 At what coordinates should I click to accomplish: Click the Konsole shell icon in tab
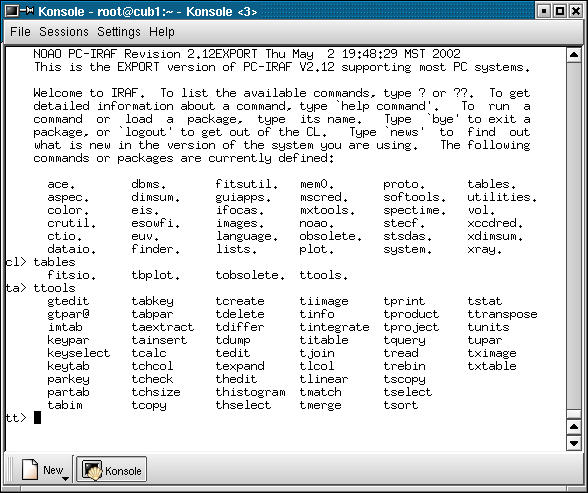(92, 470)
